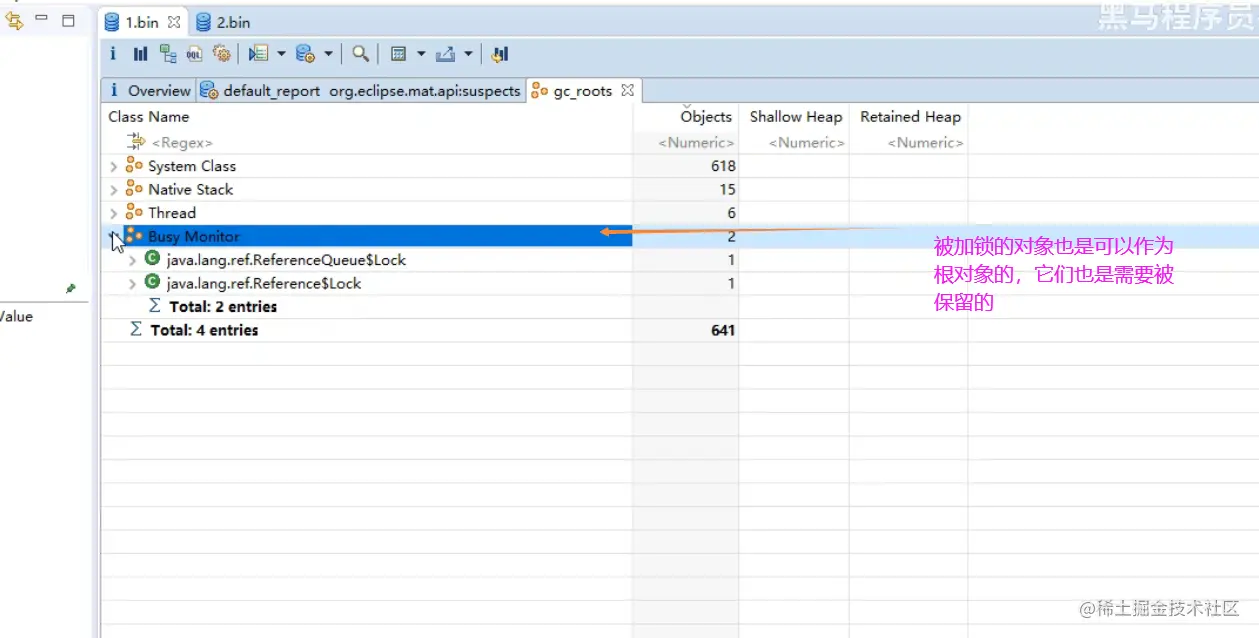The image size is (1259, 638).
Task: Open the Histogram toolbar icon
Action: coord(140,54)
